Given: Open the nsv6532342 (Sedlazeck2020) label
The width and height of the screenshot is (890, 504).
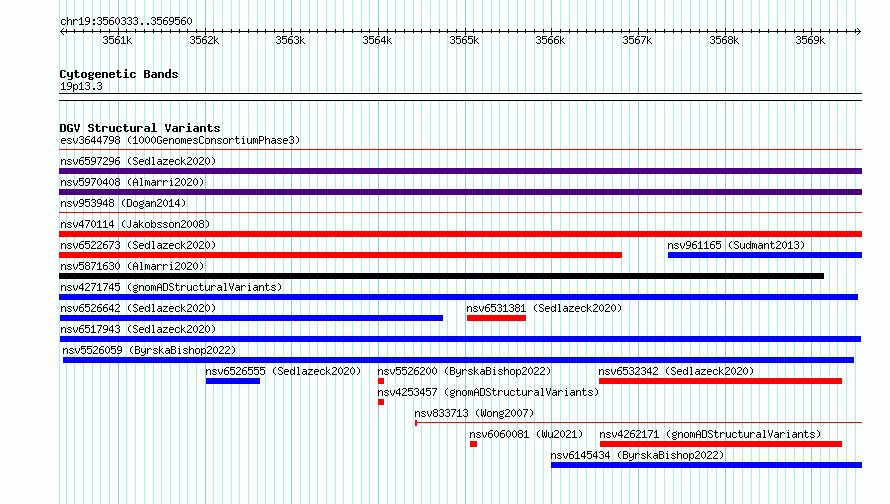Looking at the screenshot, I should (x=676, y=371).
